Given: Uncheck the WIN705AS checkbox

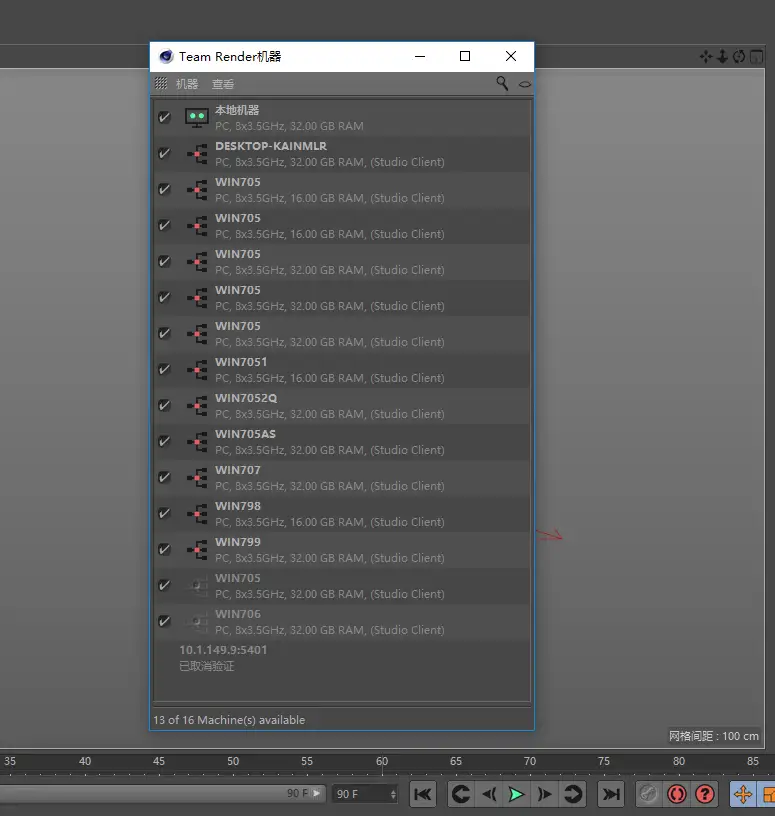Looking at the screenshot, I should (x=164, y=441).
